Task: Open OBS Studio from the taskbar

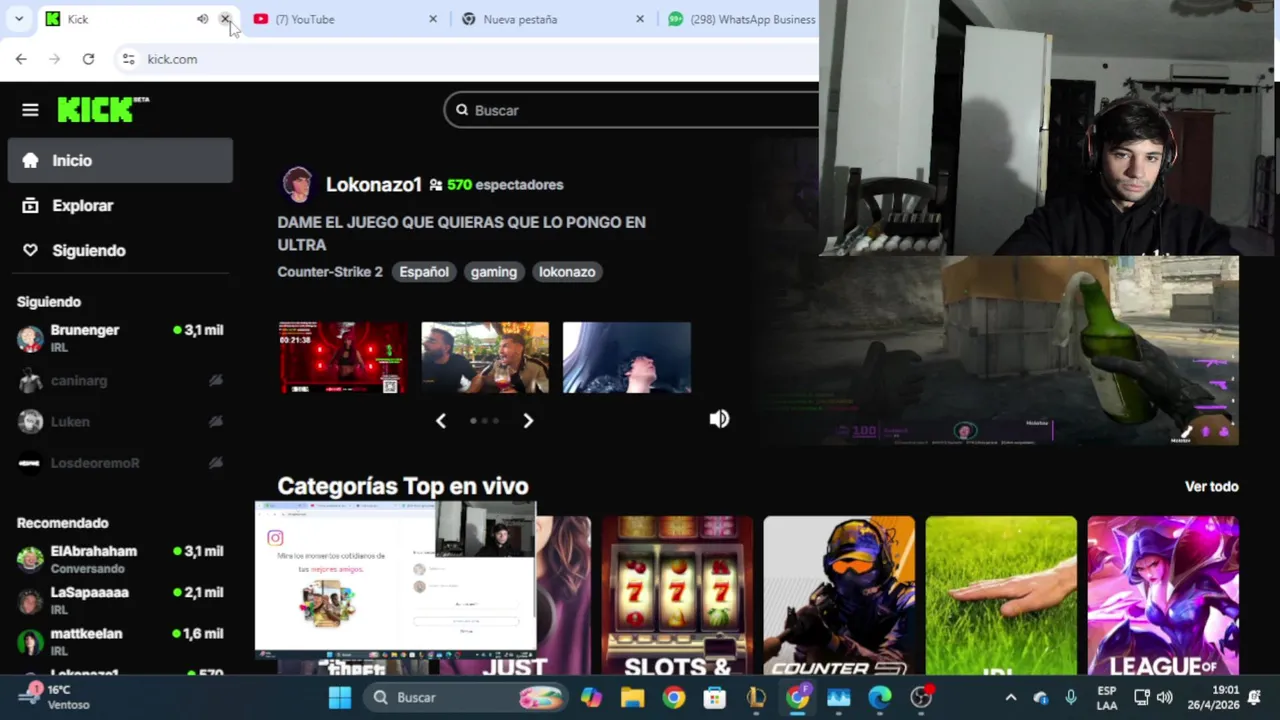Action: tap(921, 697)
